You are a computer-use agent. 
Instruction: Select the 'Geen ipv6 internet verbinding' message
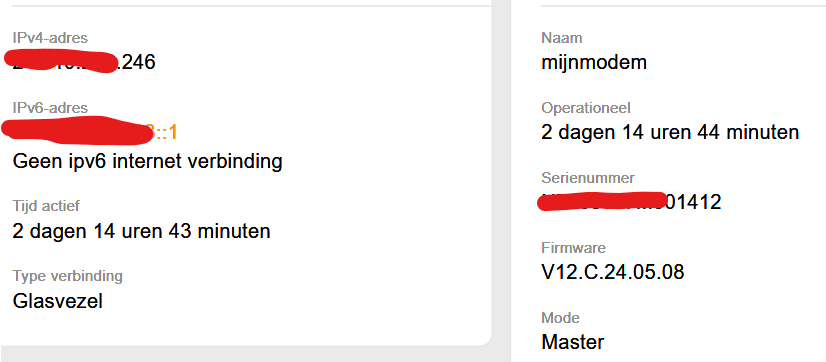pyautogui.click(x=148, y=161)
